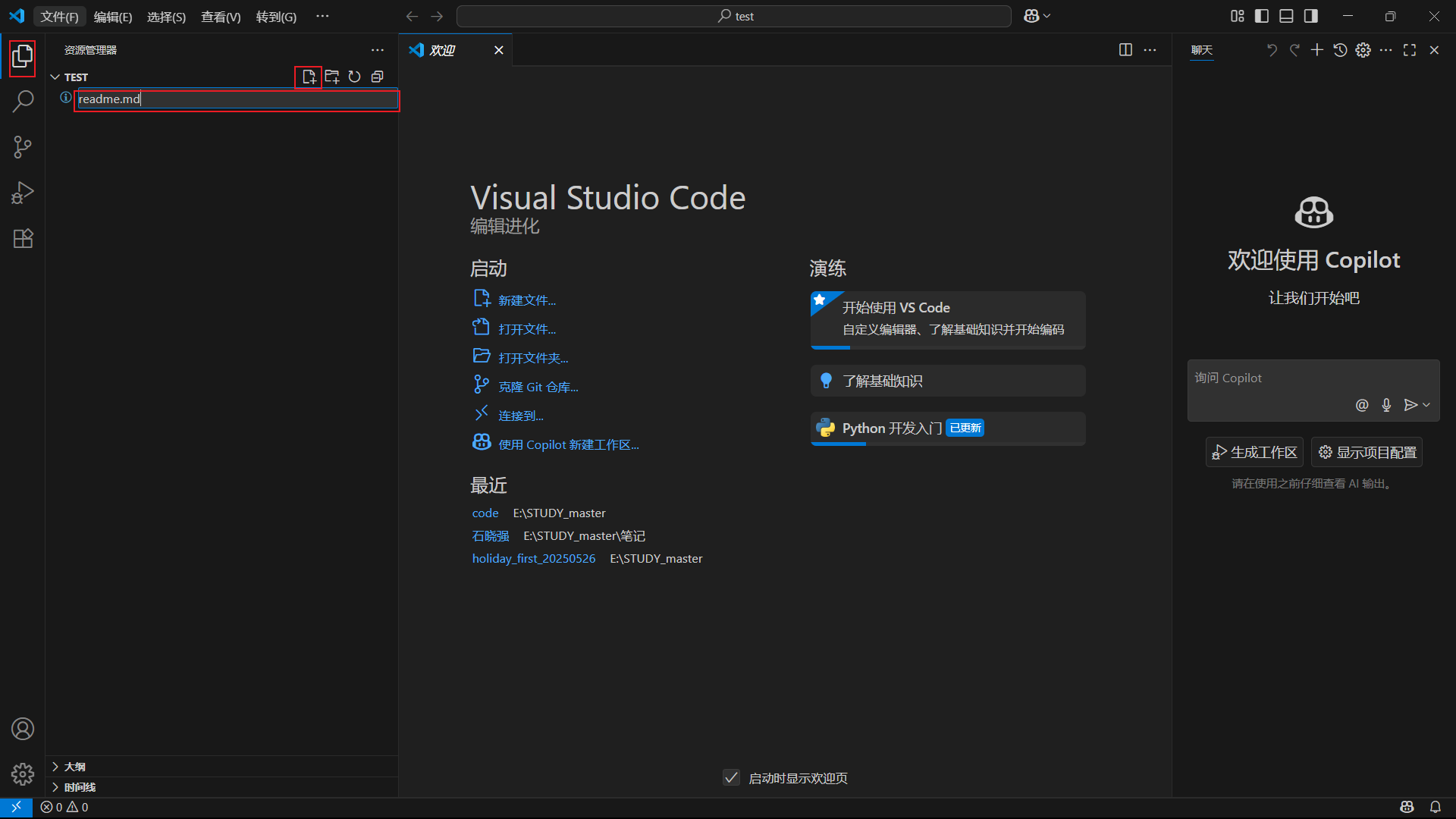This screenshot has height=819, width=1456.
Task: Open the Source Control view
Action: (x=23, y=147)
